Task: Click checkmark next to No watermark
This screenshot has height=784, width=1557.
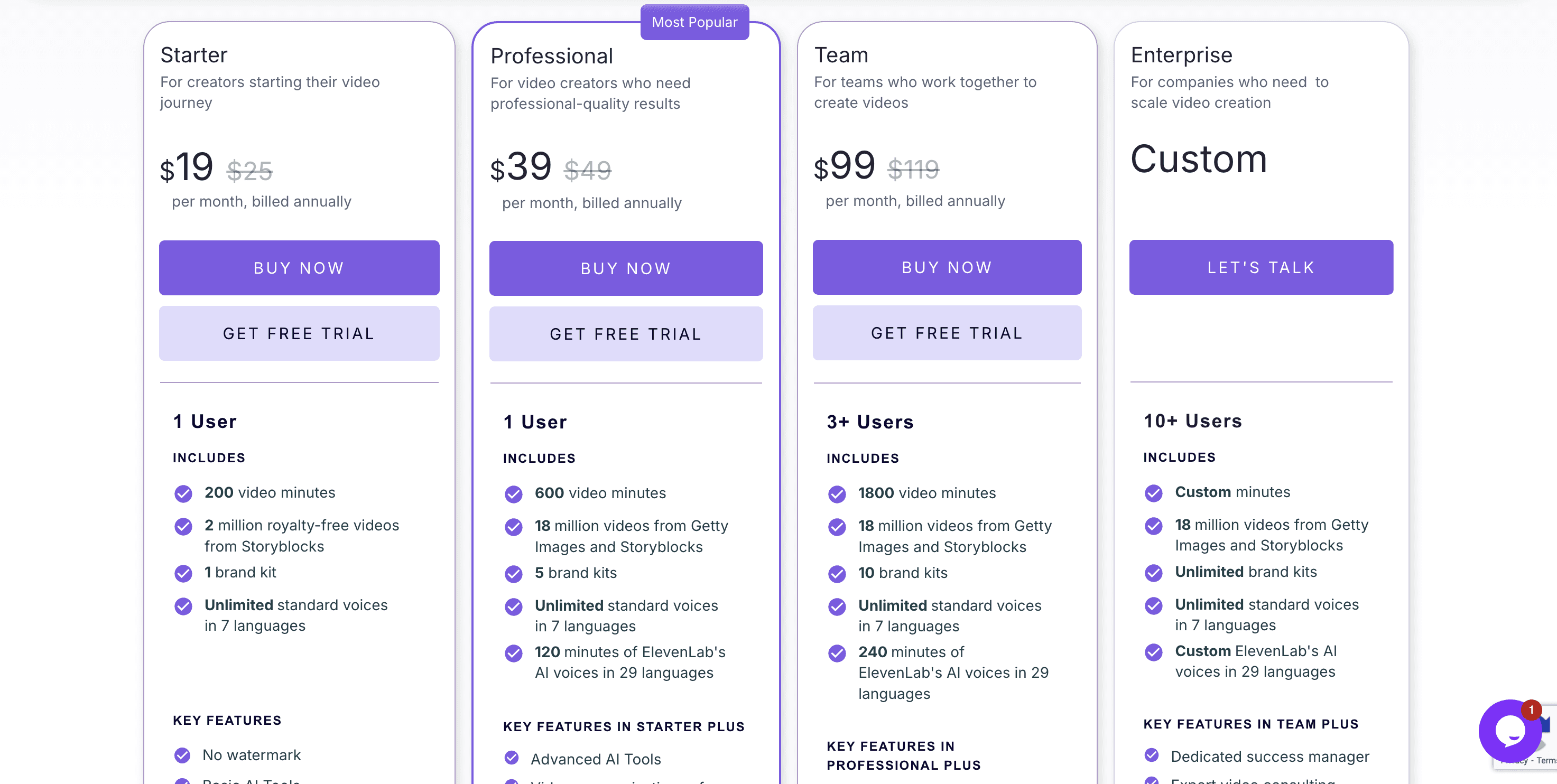Action: point(182,755)
